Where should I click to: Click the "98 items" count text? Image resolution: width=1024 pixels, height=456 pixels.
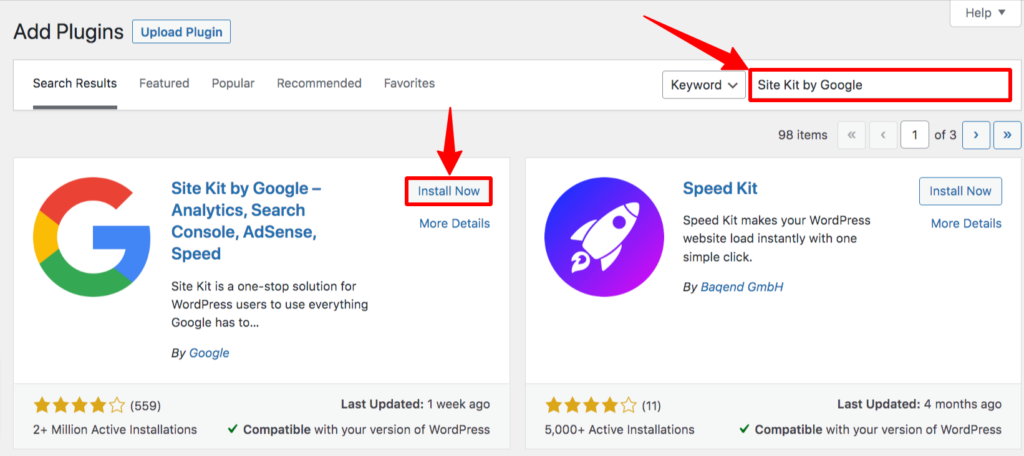803,135
